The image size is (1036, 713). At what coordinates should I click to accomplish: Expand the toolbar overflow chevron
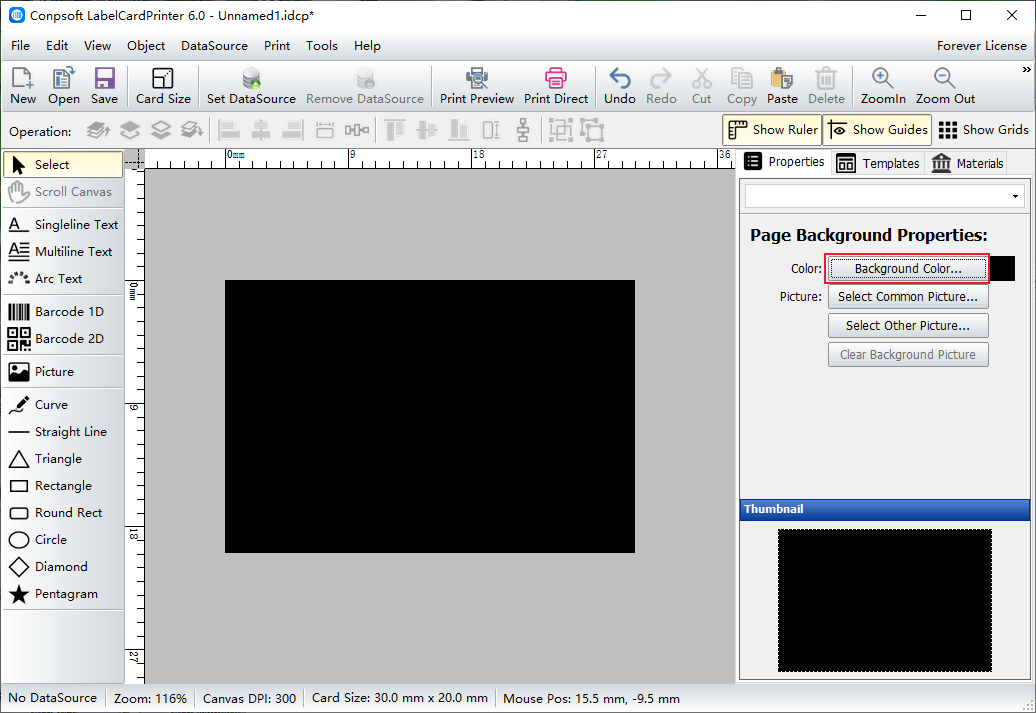coord(1026,69)
